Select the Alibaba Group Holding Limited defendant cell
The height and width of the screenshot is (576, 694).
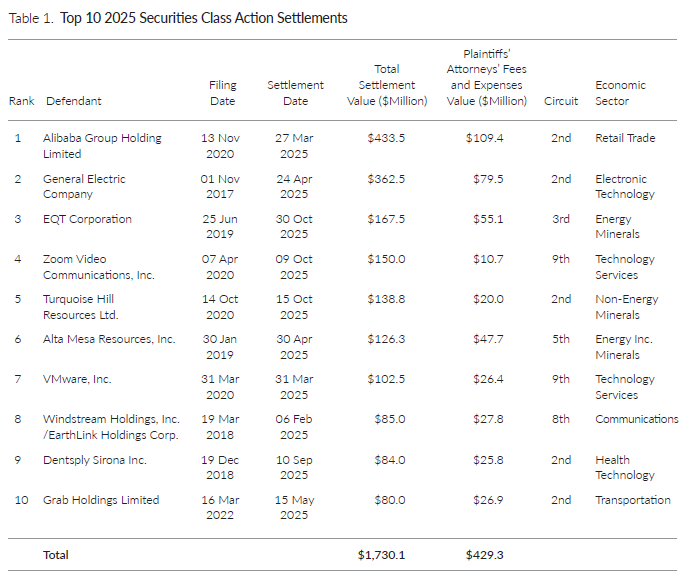(x=102, y=146)
